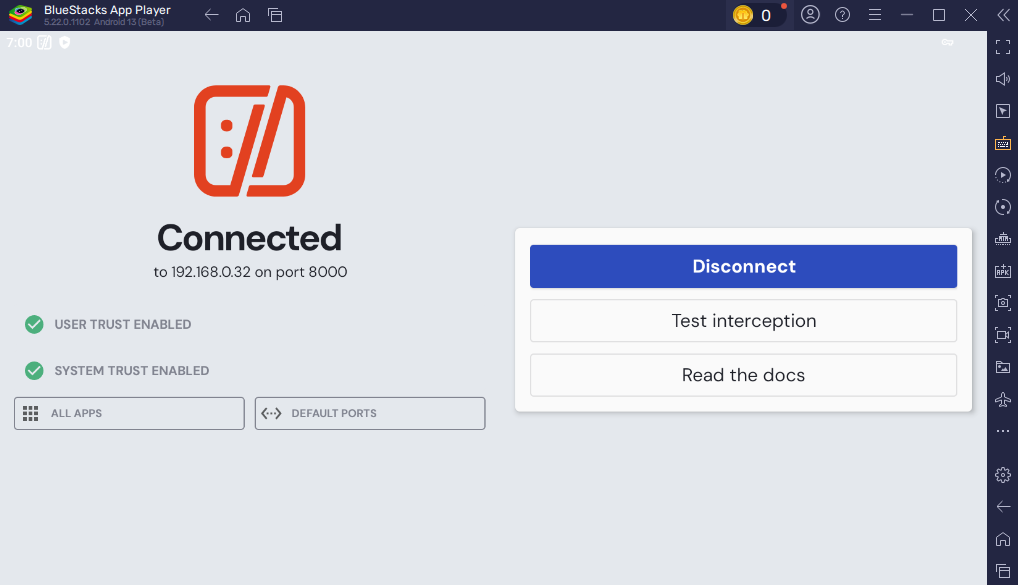Open Read the docs
This screenshot has width=1018, height=585.
[x=743, y=375]
